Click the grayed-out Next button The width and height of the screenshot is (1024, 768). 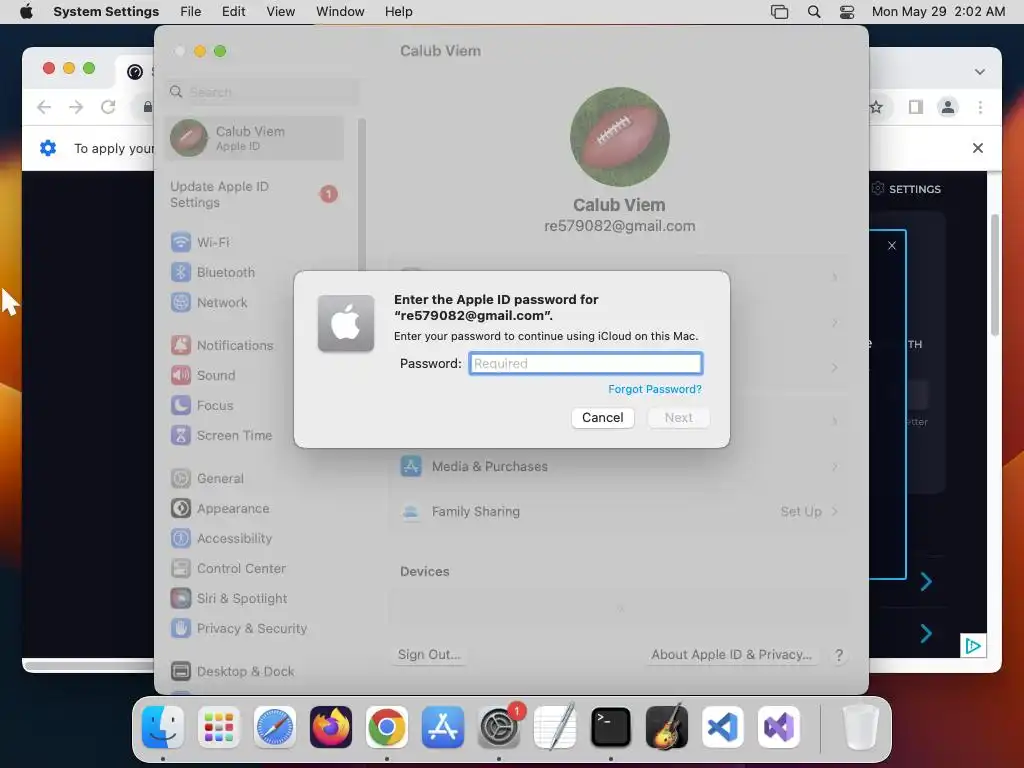[x=679, y=417]
